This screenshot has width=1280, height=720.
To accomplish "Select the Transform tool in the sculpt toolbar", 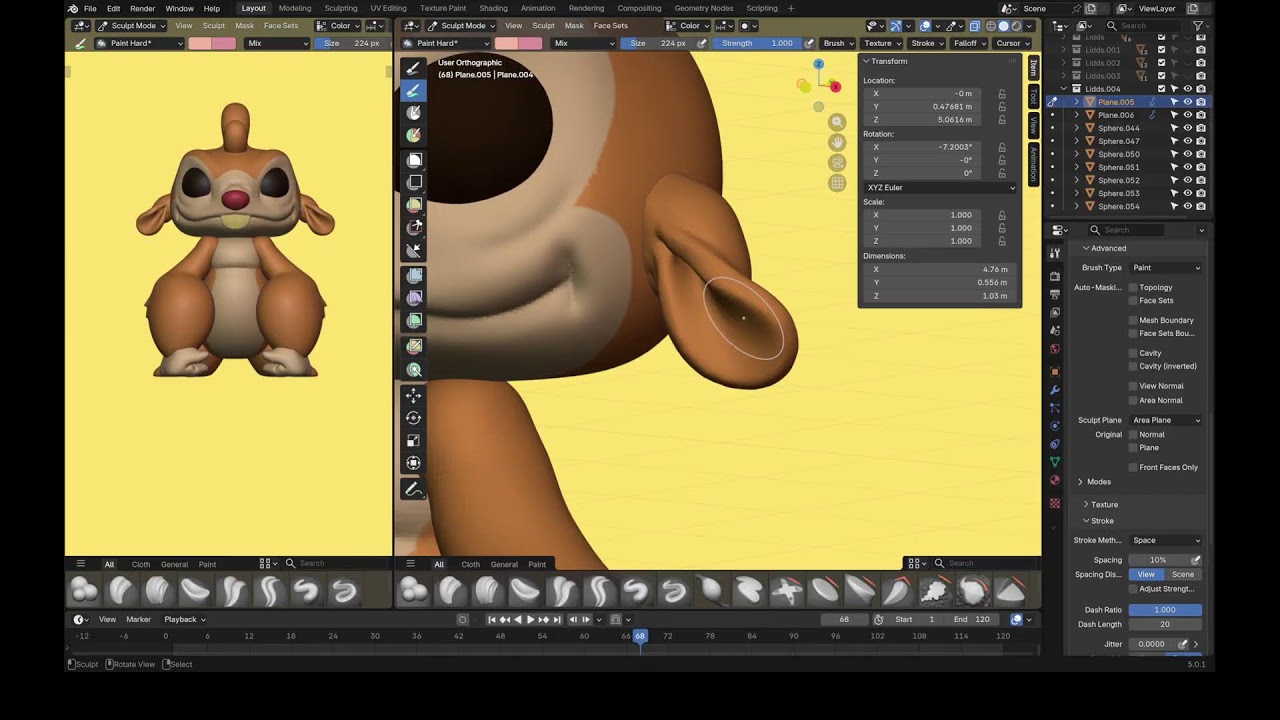I will [x=413, y=463].
